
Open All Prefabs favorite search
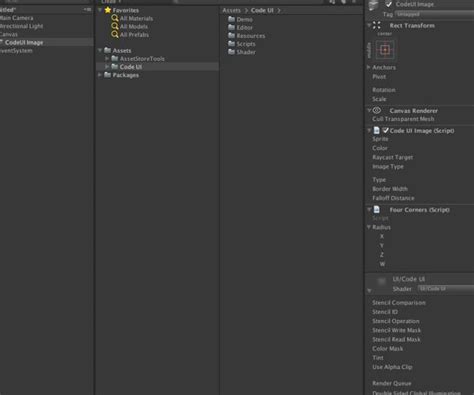tap(134, 35)
